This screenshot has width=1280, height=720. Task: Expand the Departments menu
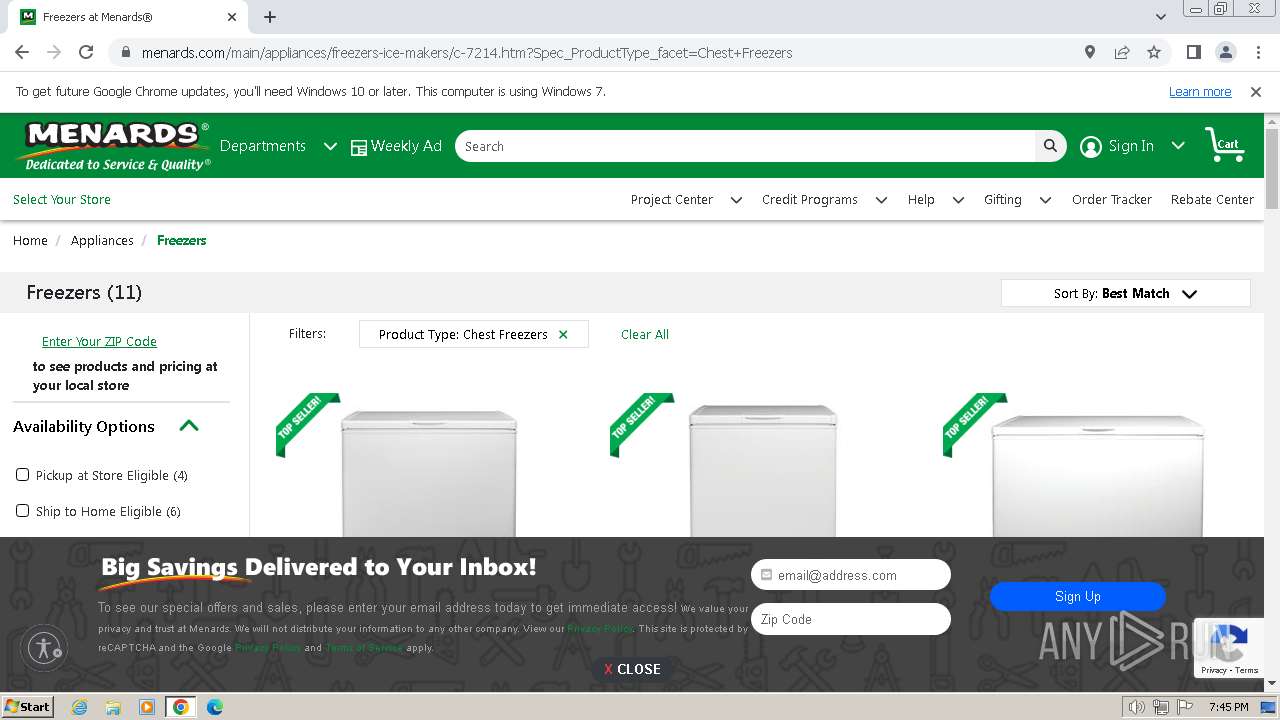278,146
